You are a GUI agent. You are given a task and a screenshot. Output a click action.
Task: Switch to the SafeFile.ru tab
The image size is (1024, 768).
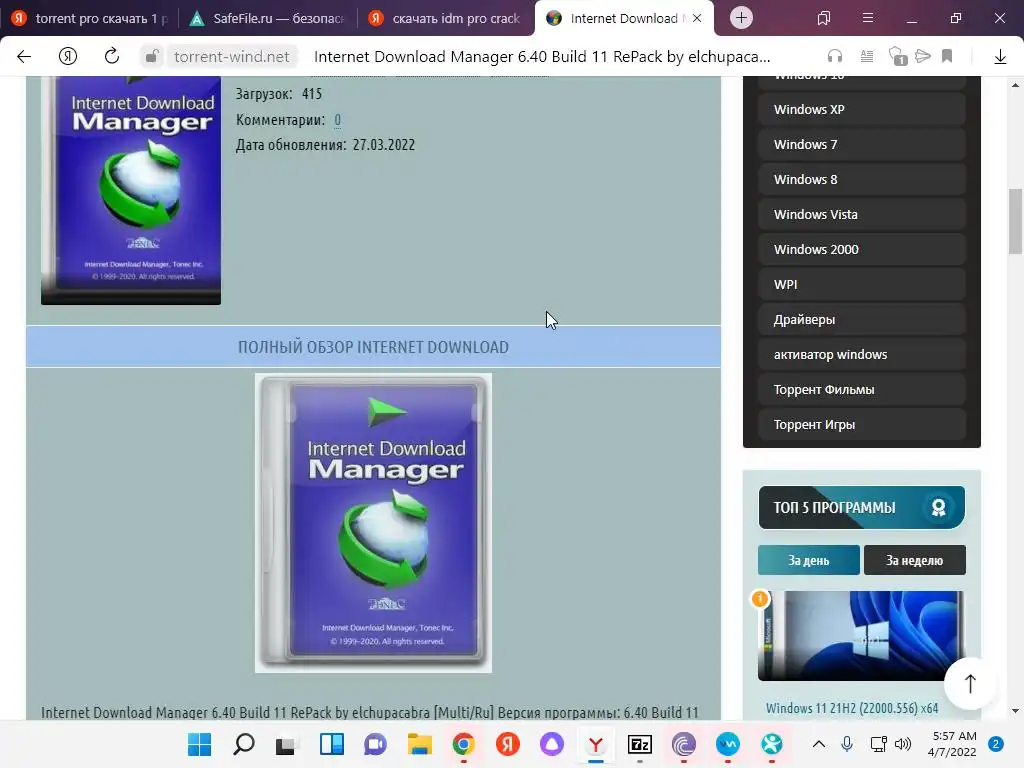coord(266,18)
